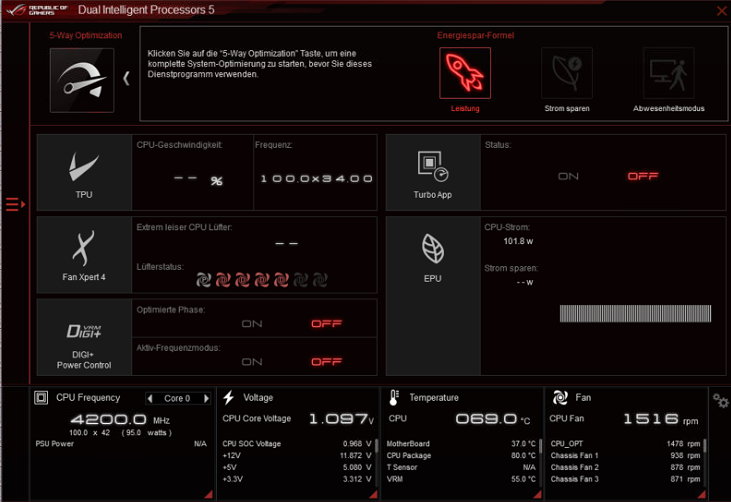The height and width of the screenshot is (502, 731).
Task: Open the red side menu icon
Action: click(15, 204)
